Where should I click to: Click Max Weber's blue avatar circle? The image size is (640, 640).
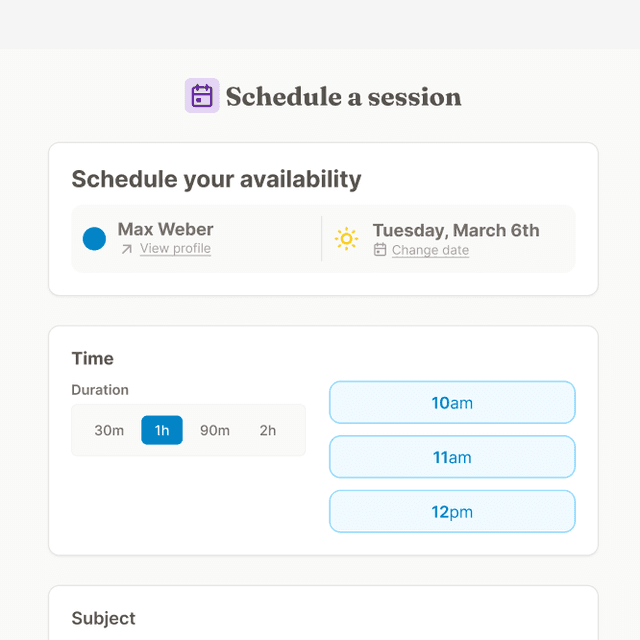[94, 239]
